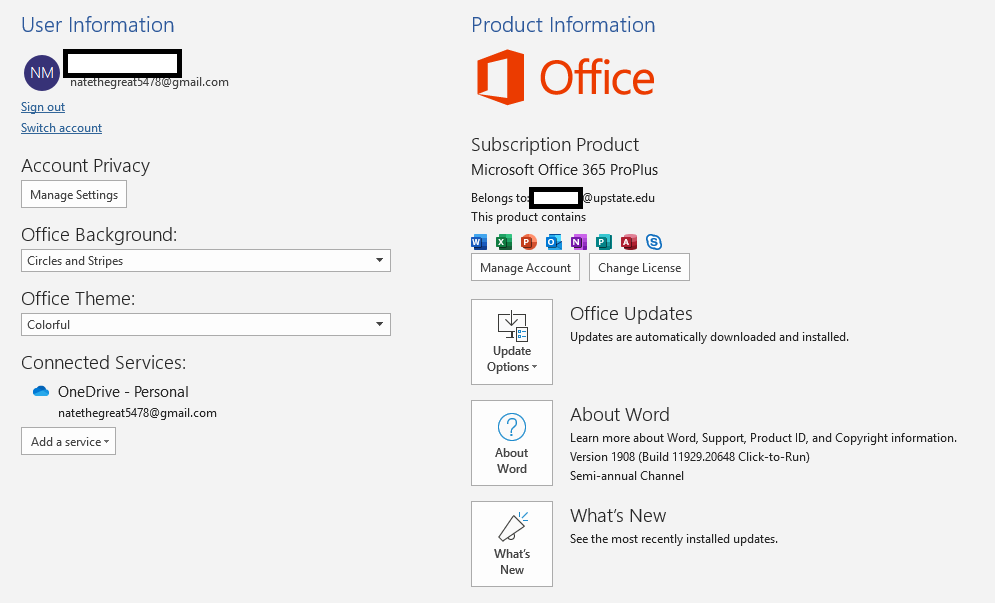Open the About Word dialog button
995x603 pixels.
(512, 443)
